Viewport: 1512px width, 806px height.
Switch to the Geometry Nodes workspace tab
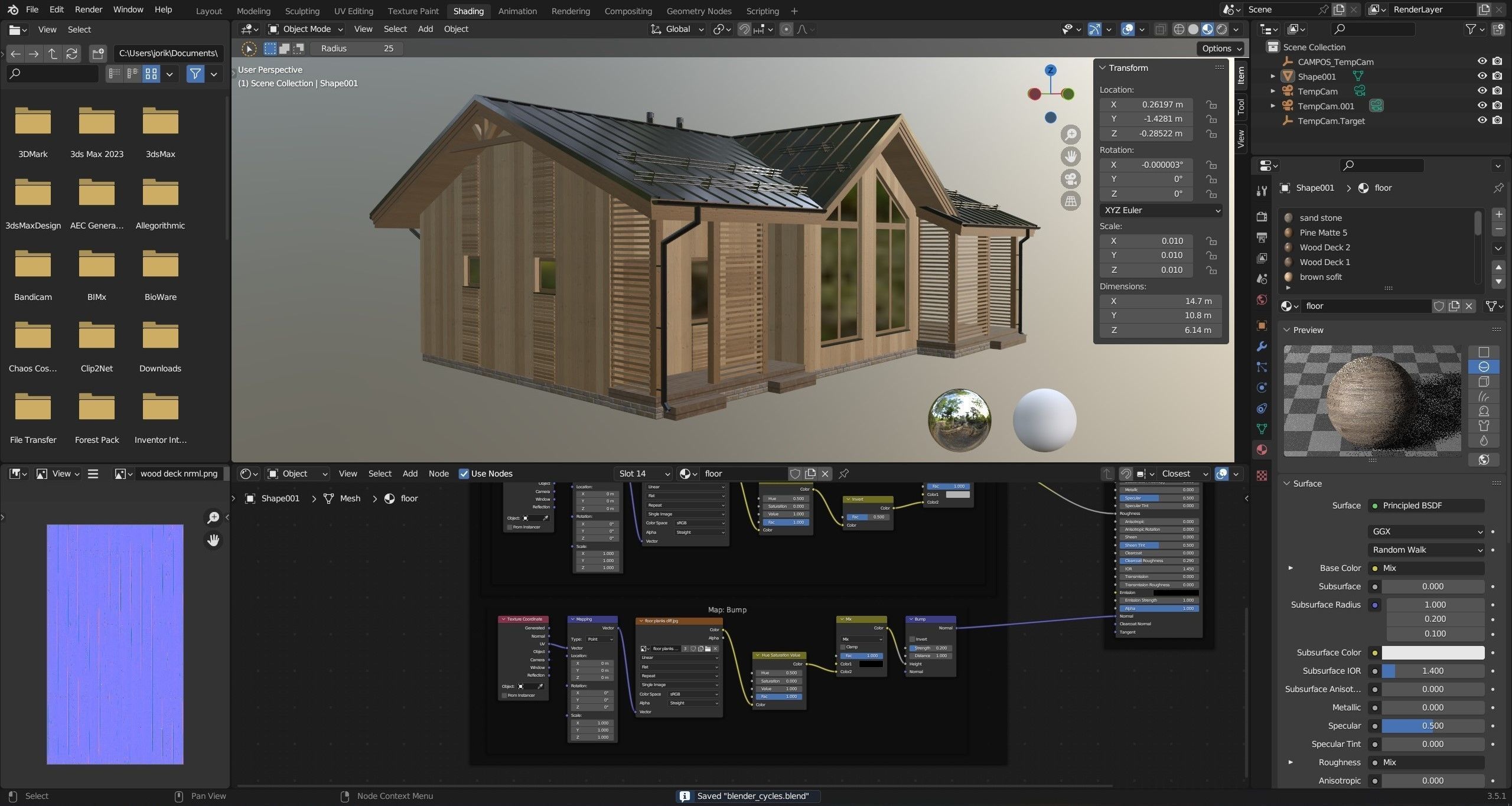point(699,11)
